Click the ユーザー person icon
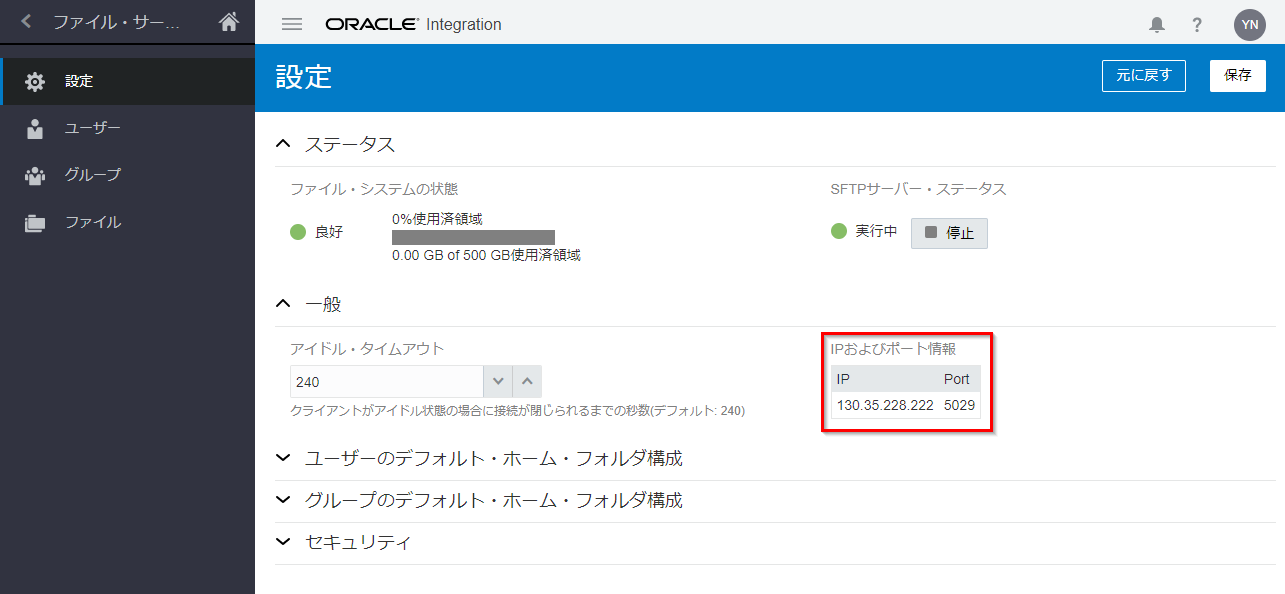The height and width of the screenshot is (594, 1285). pos(35,129)
